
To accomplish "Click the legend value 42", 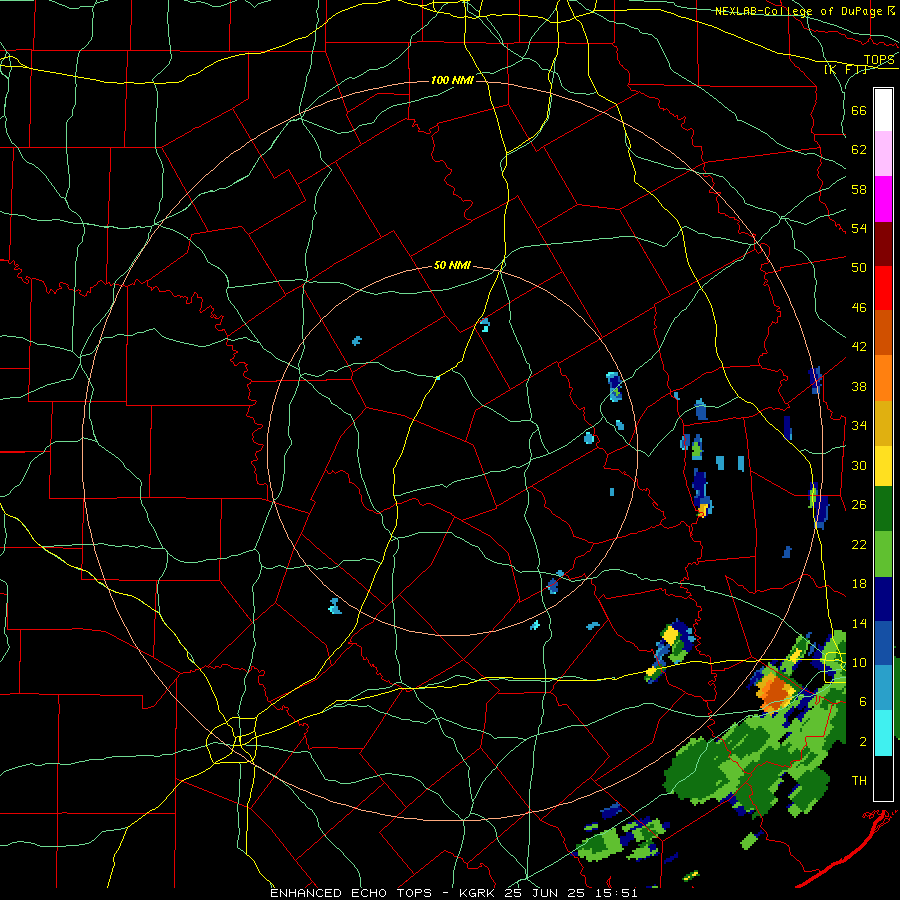I will tap(859, 347).
